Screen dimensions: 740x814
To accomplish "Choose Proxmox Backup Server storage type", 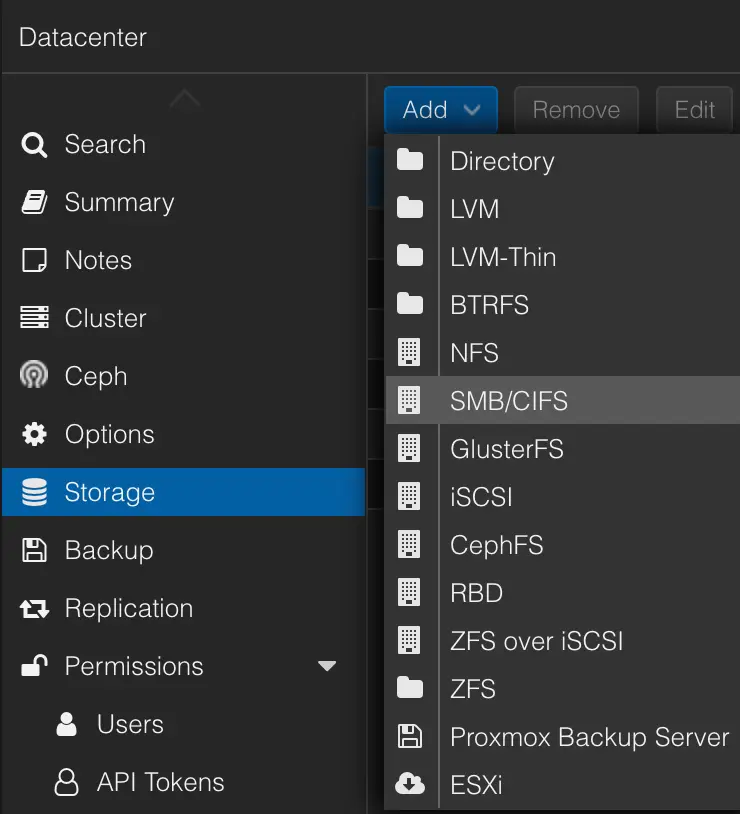I will (x=590, y=737).
